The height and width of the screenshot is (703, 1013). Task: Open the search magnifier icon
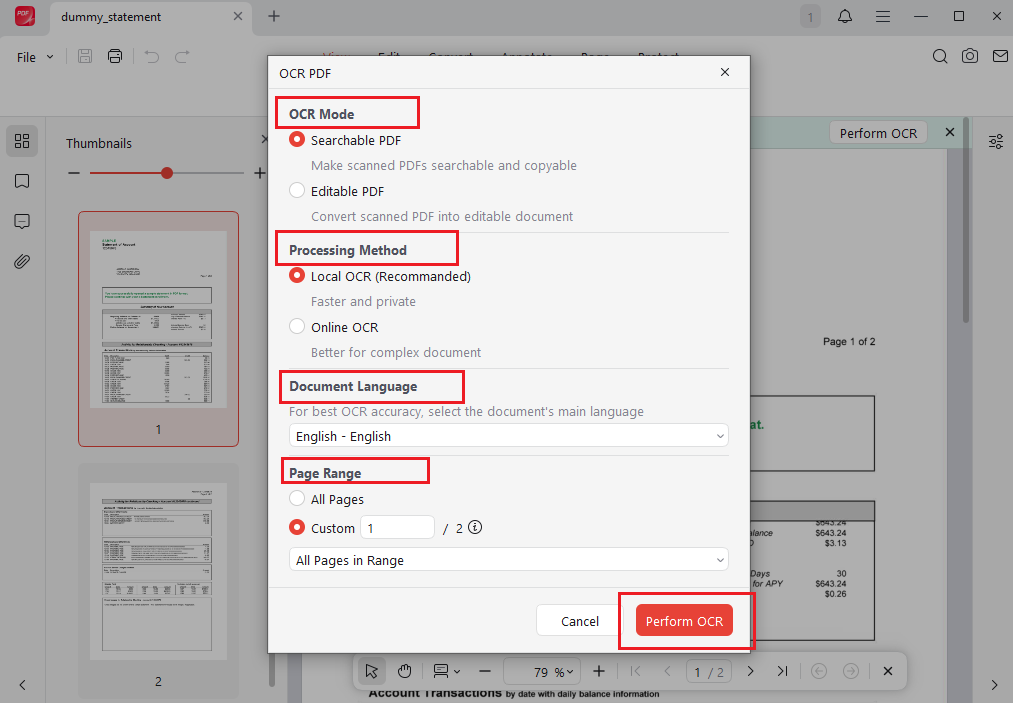point(940,56)
